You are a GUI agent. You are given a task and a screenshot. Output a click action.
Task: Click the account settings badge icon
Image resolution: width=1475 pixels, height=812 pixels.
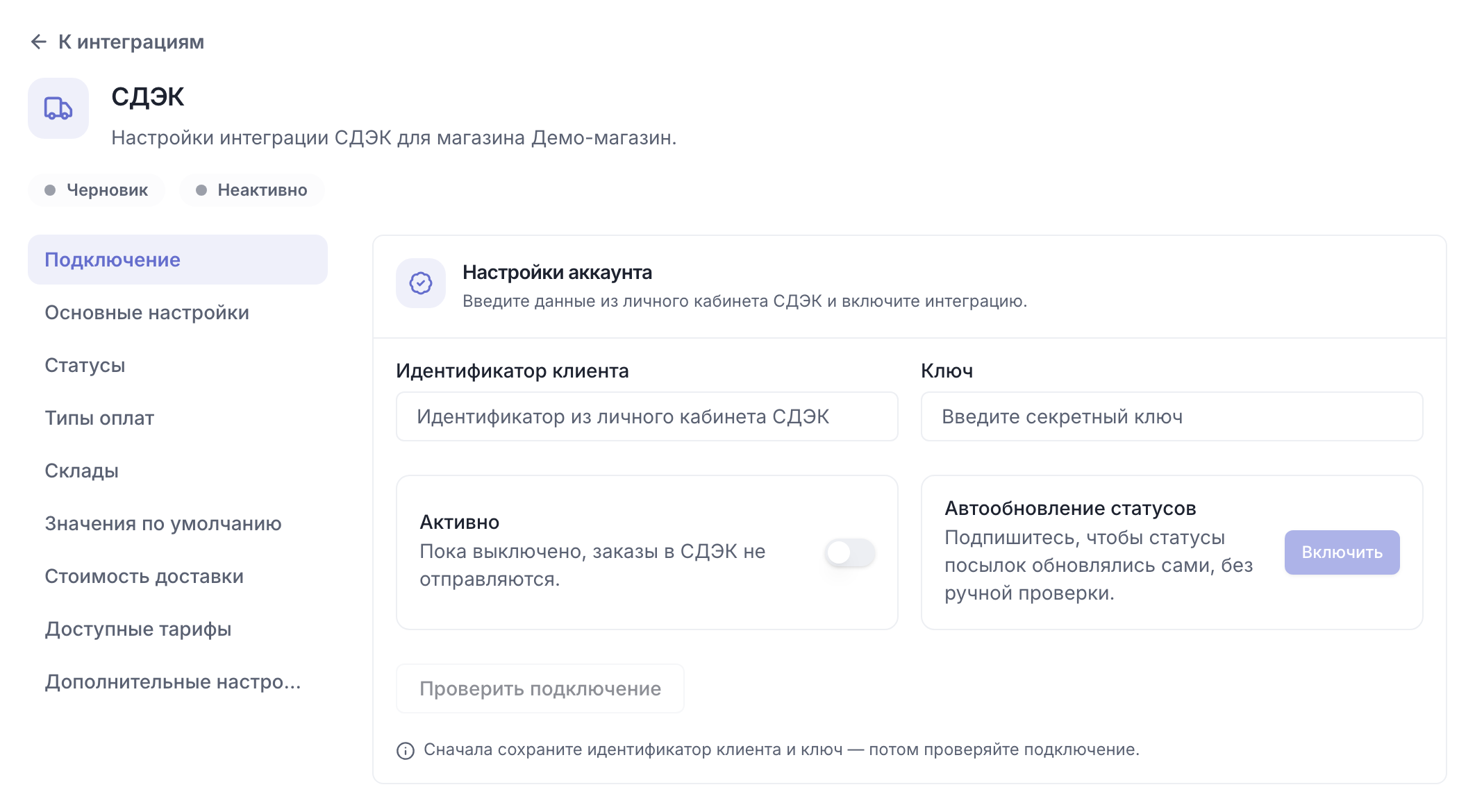[421, 283]
